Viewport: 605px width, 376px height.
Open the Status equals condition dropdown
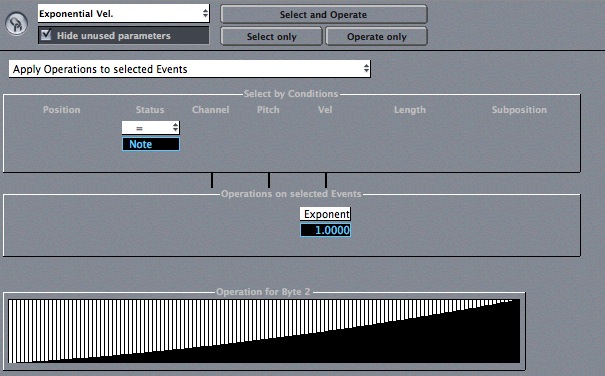click(x=150, y=128)
